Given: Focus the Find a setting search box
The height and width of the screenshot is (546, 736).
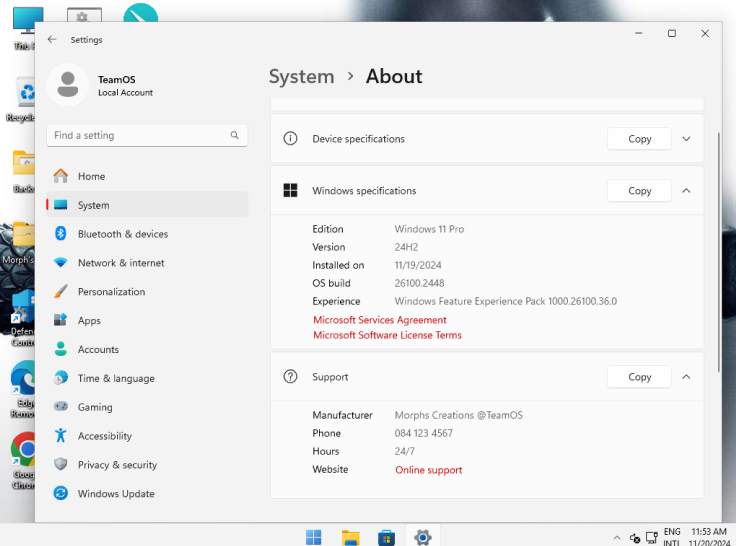Looking at the screenshot, I should click(x=147, y=135).
